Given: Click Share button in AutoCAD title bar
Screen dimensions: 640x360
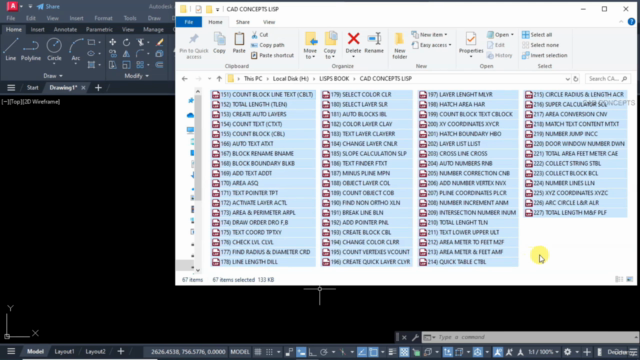Looking at the screenshot, I should coord(48,7).
